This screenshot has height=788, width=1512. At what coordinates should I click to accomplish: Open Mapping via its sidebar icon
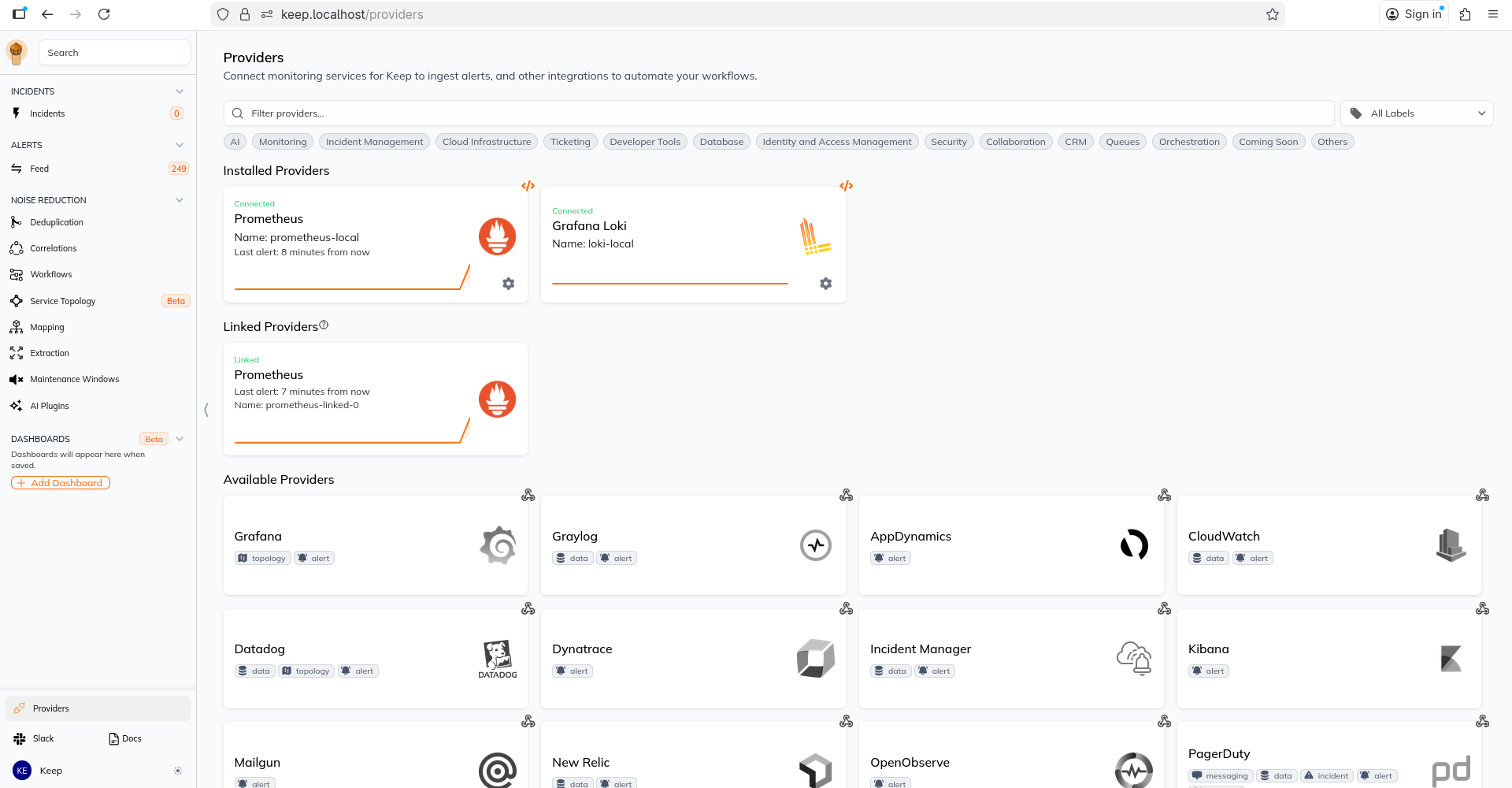point(16,327)
